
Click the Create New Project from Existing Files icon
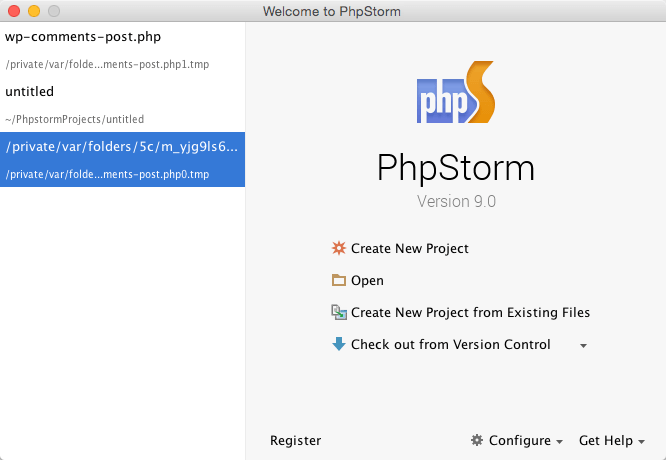tap(339, 312)
